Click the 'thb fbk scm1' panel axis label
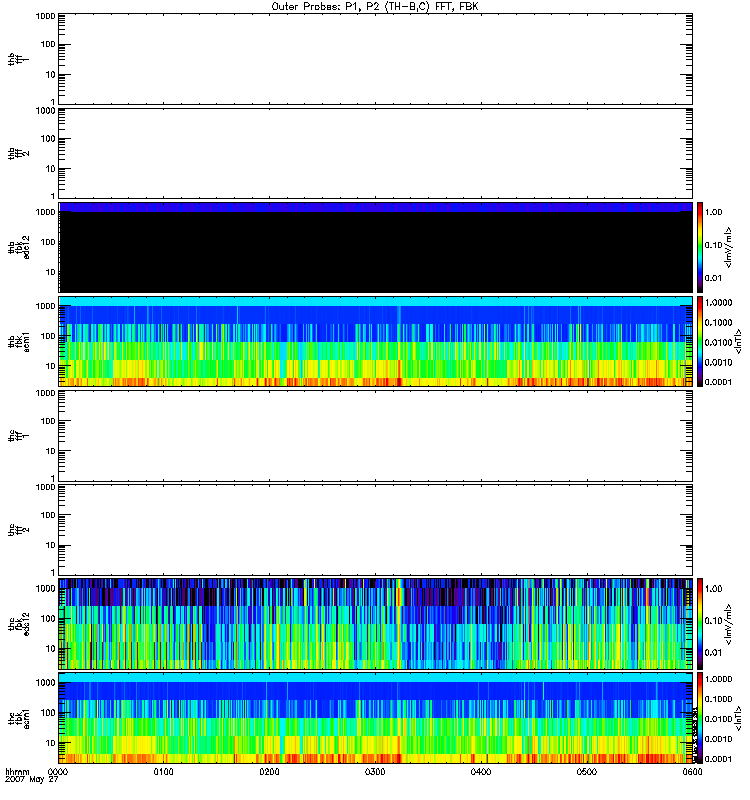The width and height of the screenshot is (750, 800). (x=18, y=341)
